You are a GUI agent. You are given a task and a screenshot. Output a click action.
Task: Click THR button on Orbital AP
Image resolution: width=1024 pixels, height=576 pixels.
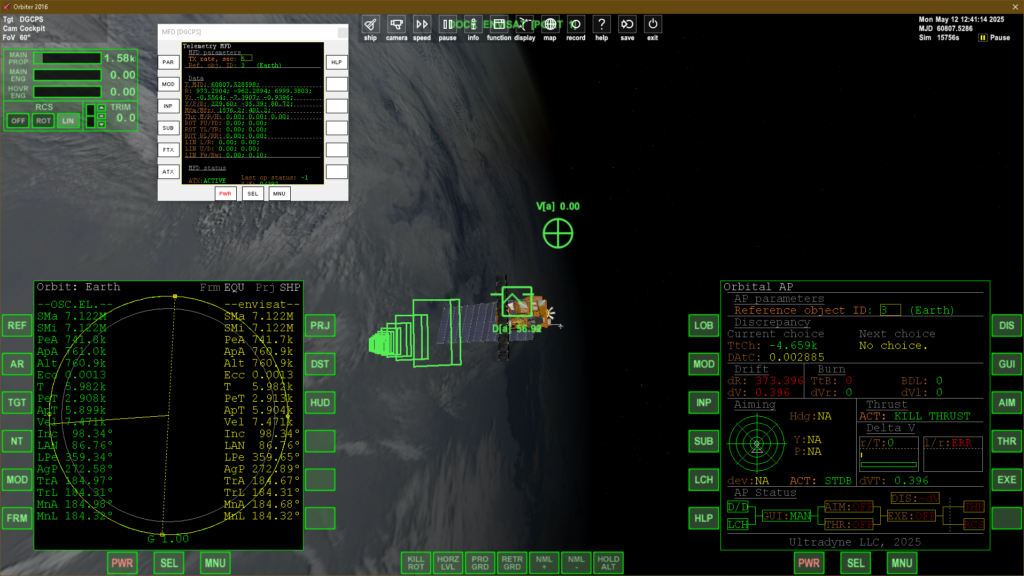point(1006,441)
